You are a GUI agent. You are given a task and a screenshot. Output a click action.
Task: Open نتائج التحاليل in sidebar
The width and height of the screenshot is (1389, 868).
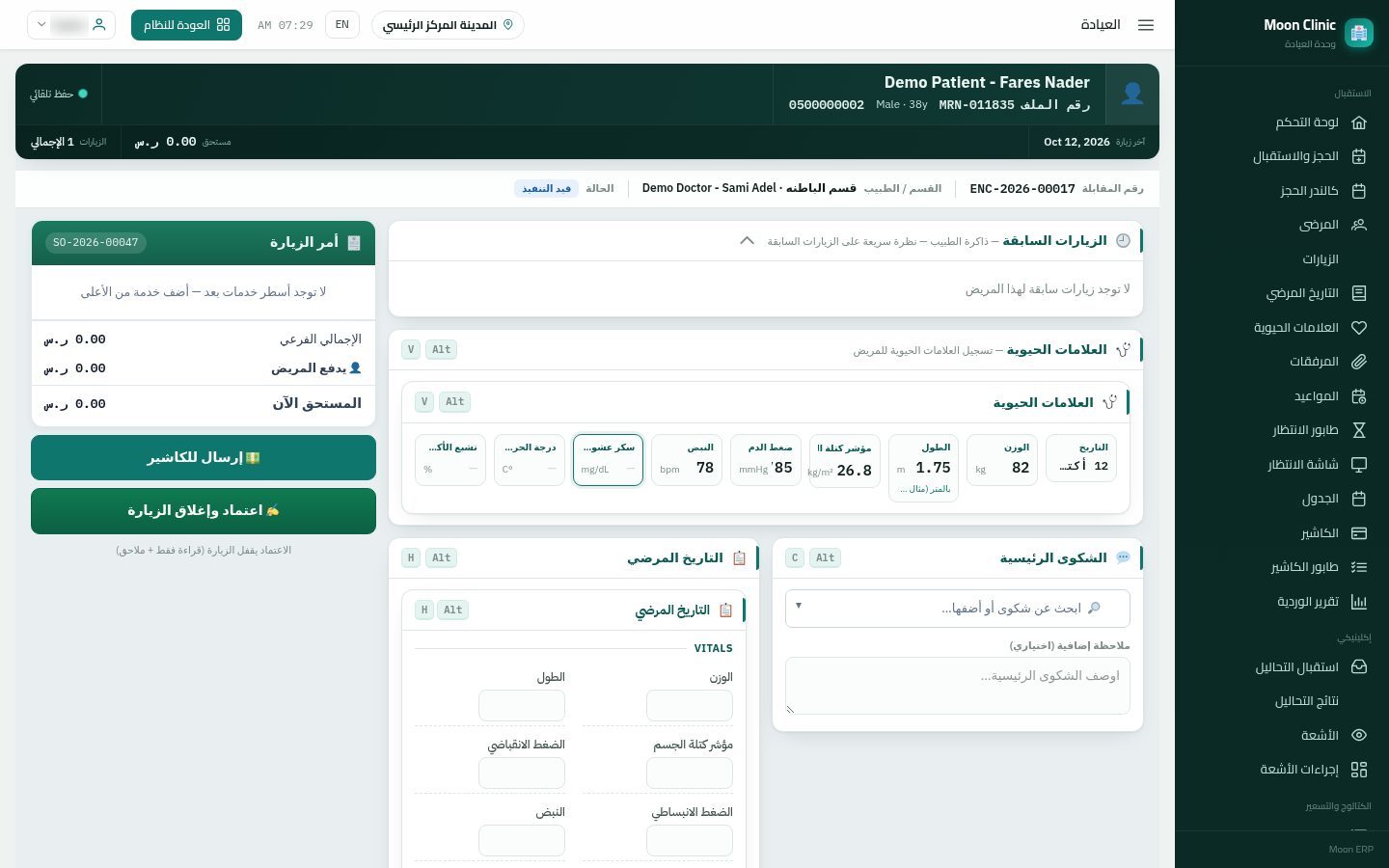click(1307, 701)
